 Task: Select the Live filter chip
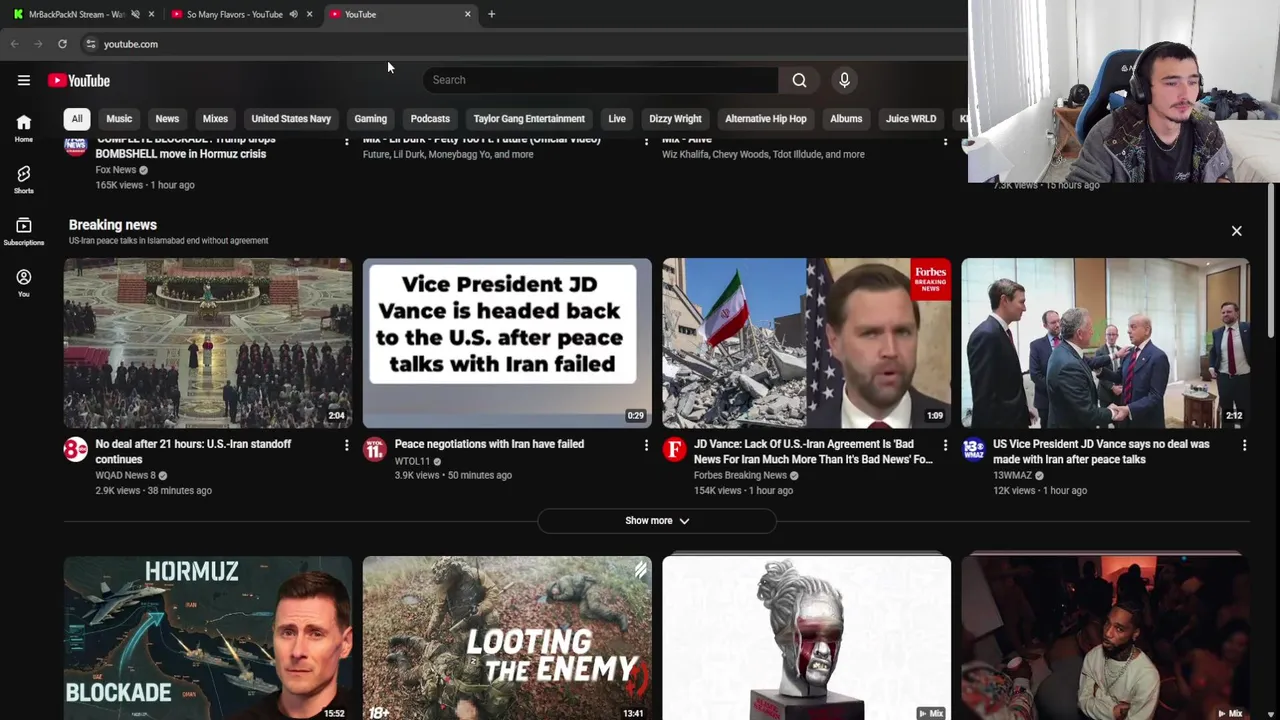point(617,119)
